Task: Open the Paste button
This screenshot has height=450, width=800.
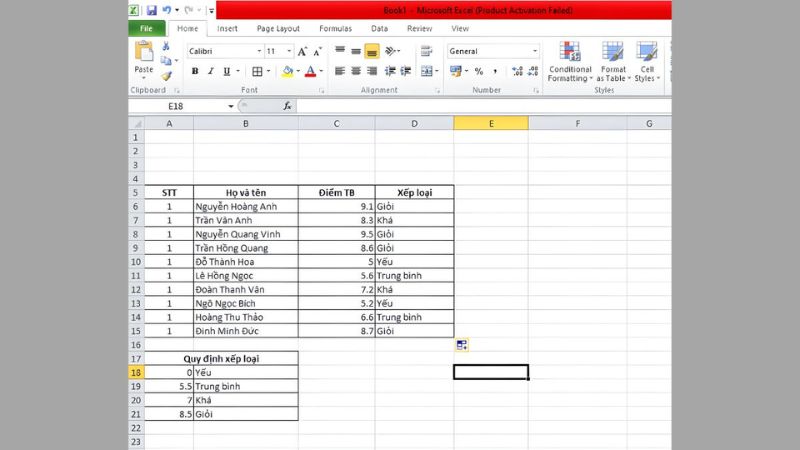Action: click(144, 59)
